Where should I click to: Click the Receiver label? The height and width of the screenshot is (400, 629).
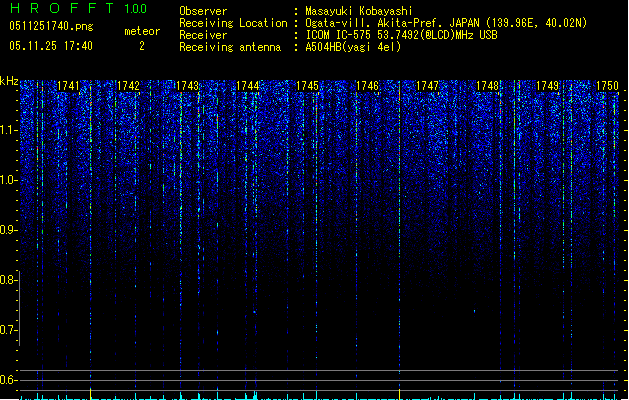[203, 35]
